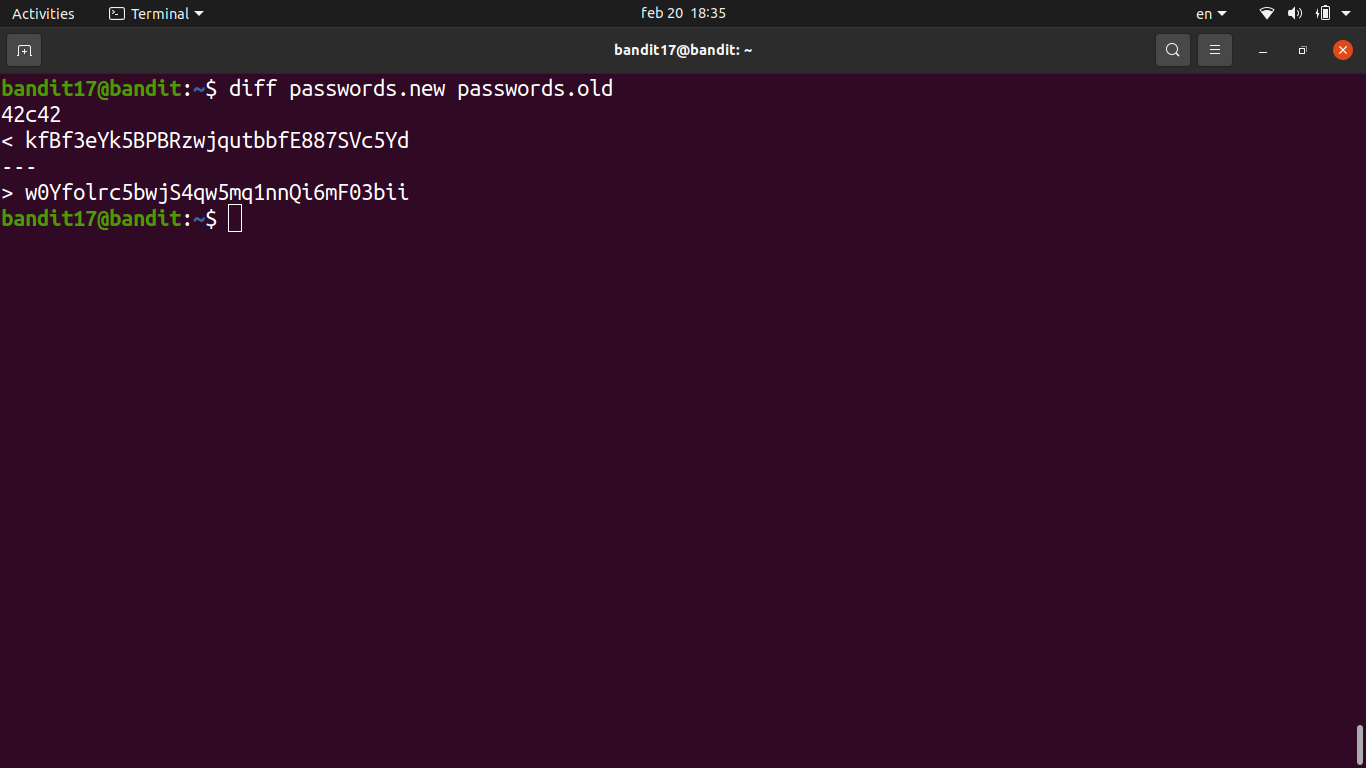Image resolution: width=1366 pixels, height=768 pixels.
Task: Click the search magnifier icon
Action: click(1173, 50)
